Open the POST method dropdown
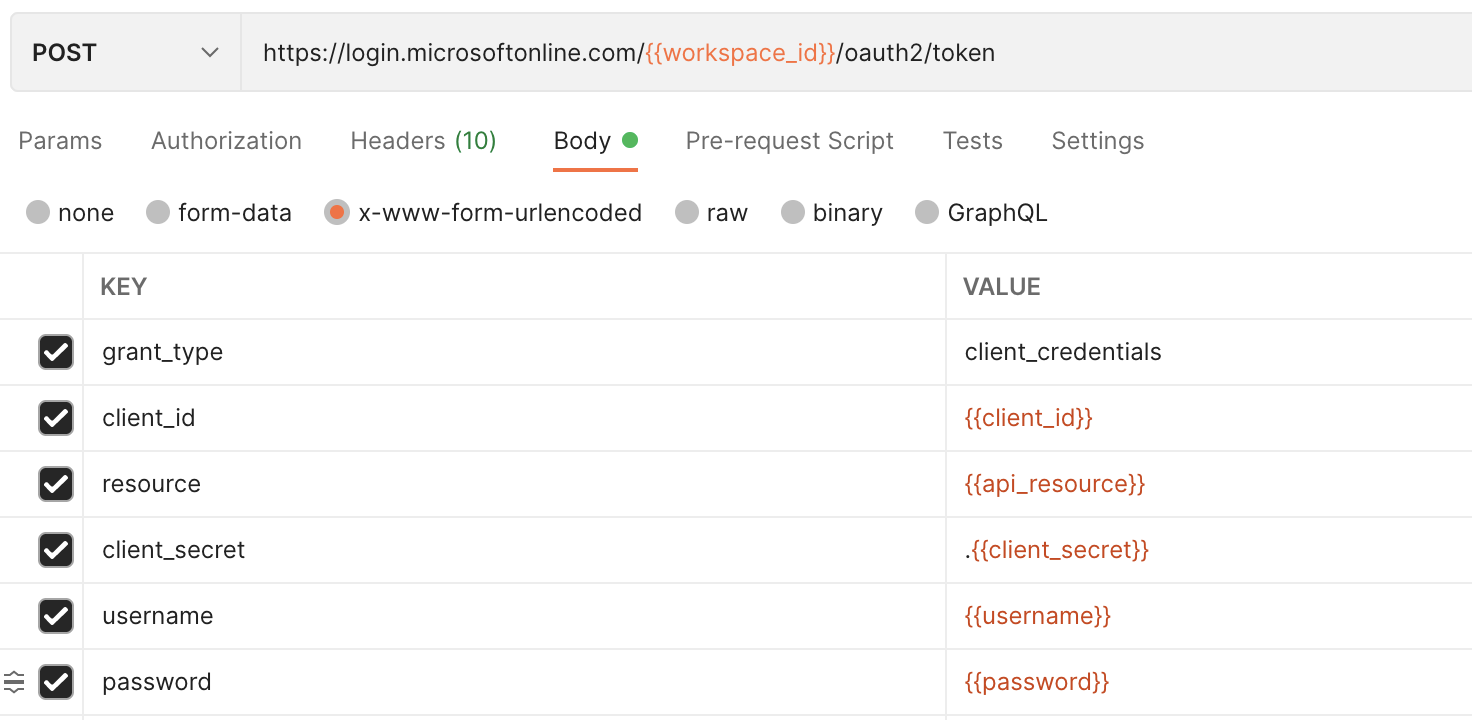 pos(125,53)
